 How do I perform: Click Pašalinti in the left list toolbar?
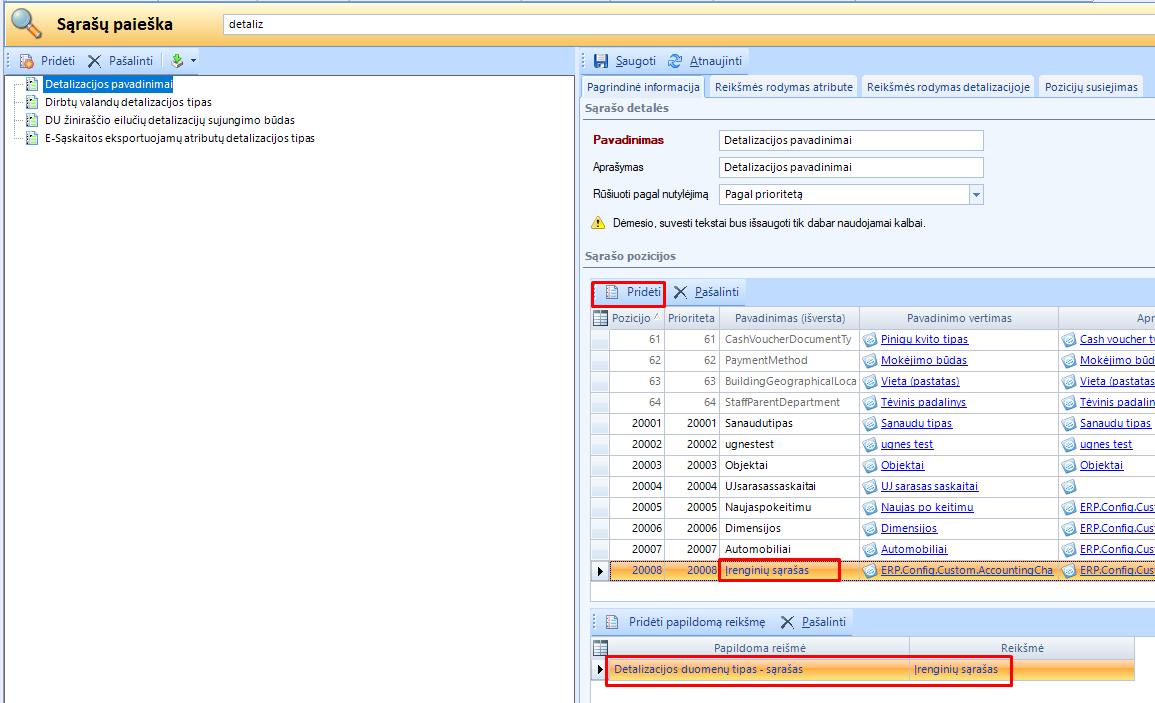(x=121, y=60)
